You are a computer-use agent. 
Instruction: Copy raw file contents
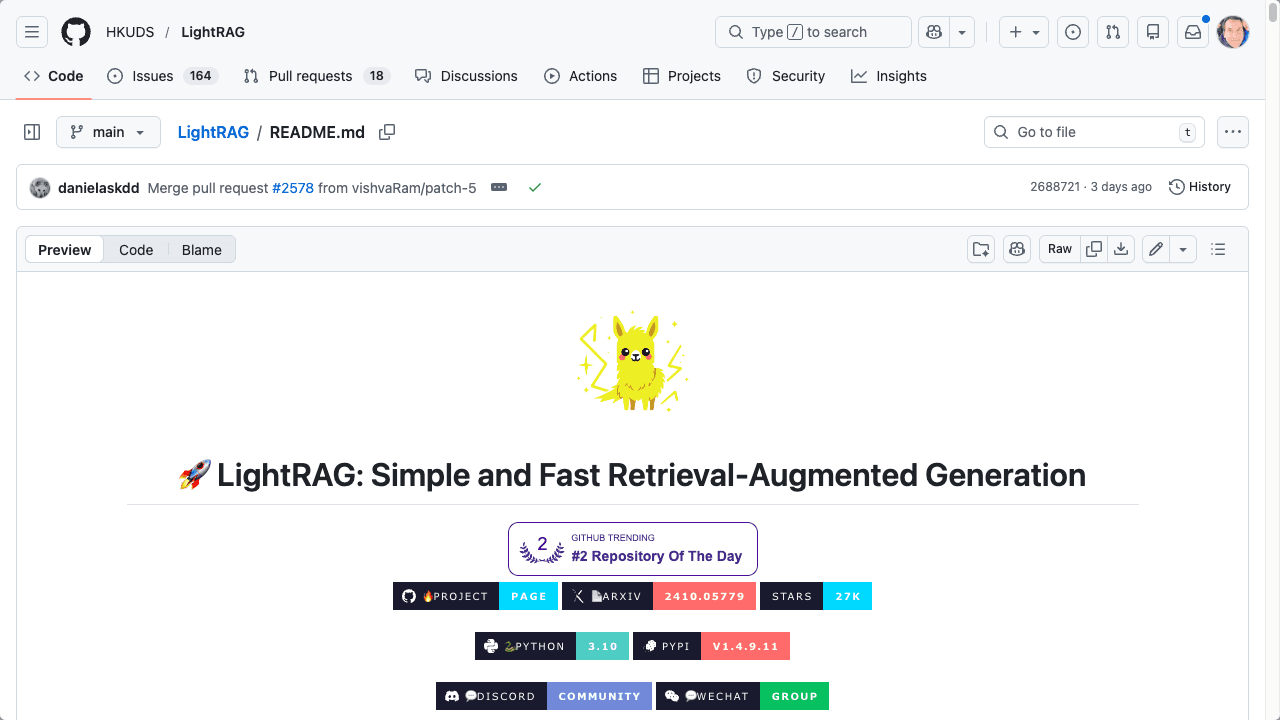coord(1095,249)
